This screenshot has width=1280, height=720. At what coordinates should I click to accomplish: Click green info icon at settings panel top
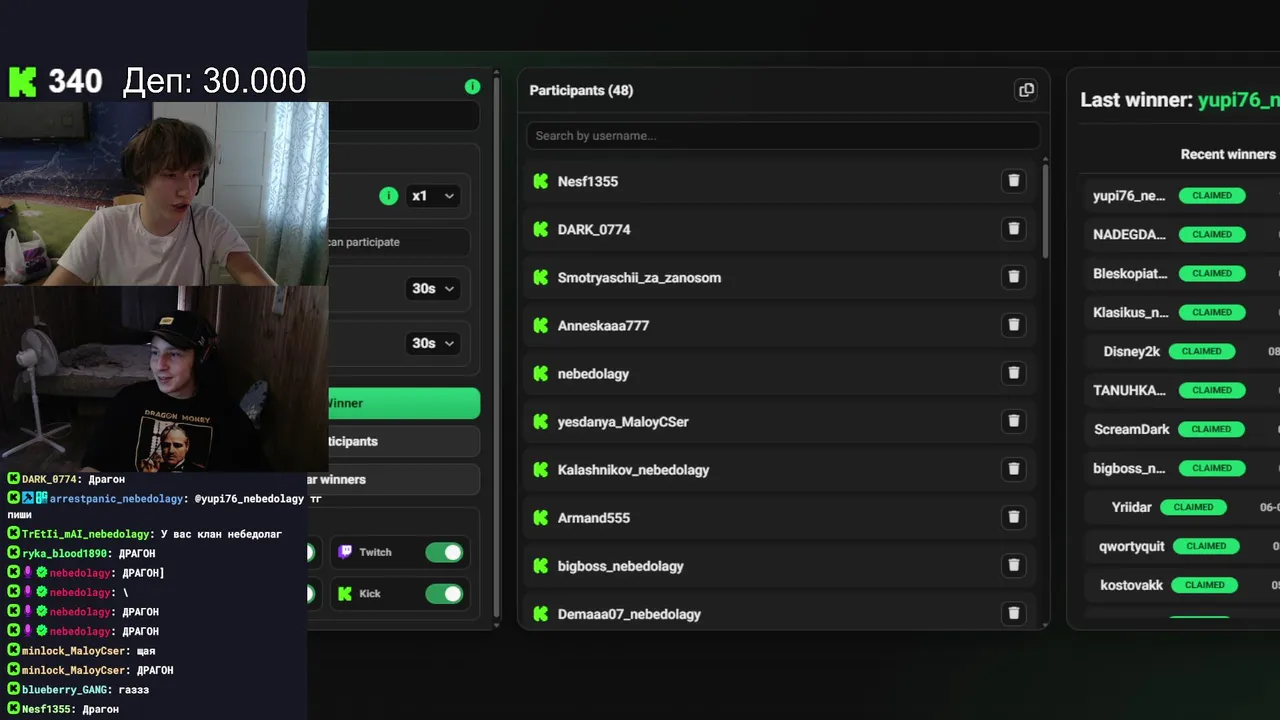(472, 87)
